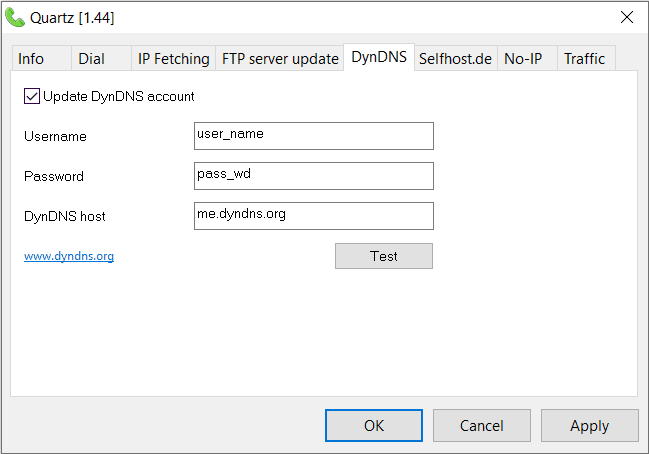Click the DynDNS host field
The image size is (649, 454).
click(314, 216)
